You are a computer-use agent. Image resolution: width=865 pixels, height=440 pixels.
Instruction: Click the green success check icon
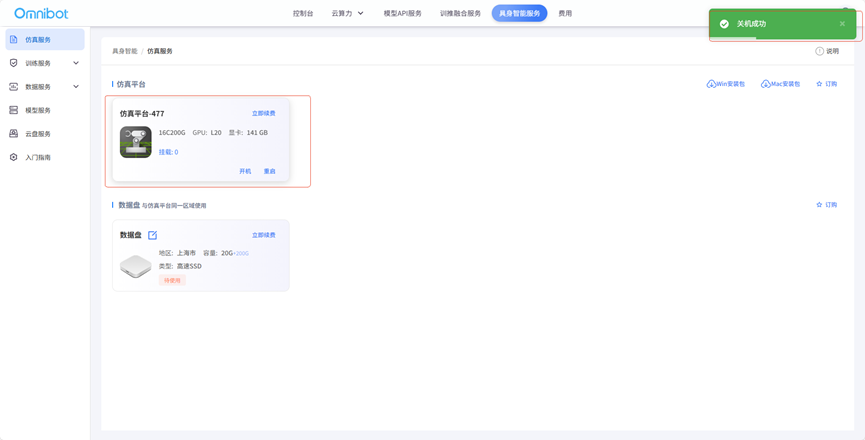click(724, 24)
